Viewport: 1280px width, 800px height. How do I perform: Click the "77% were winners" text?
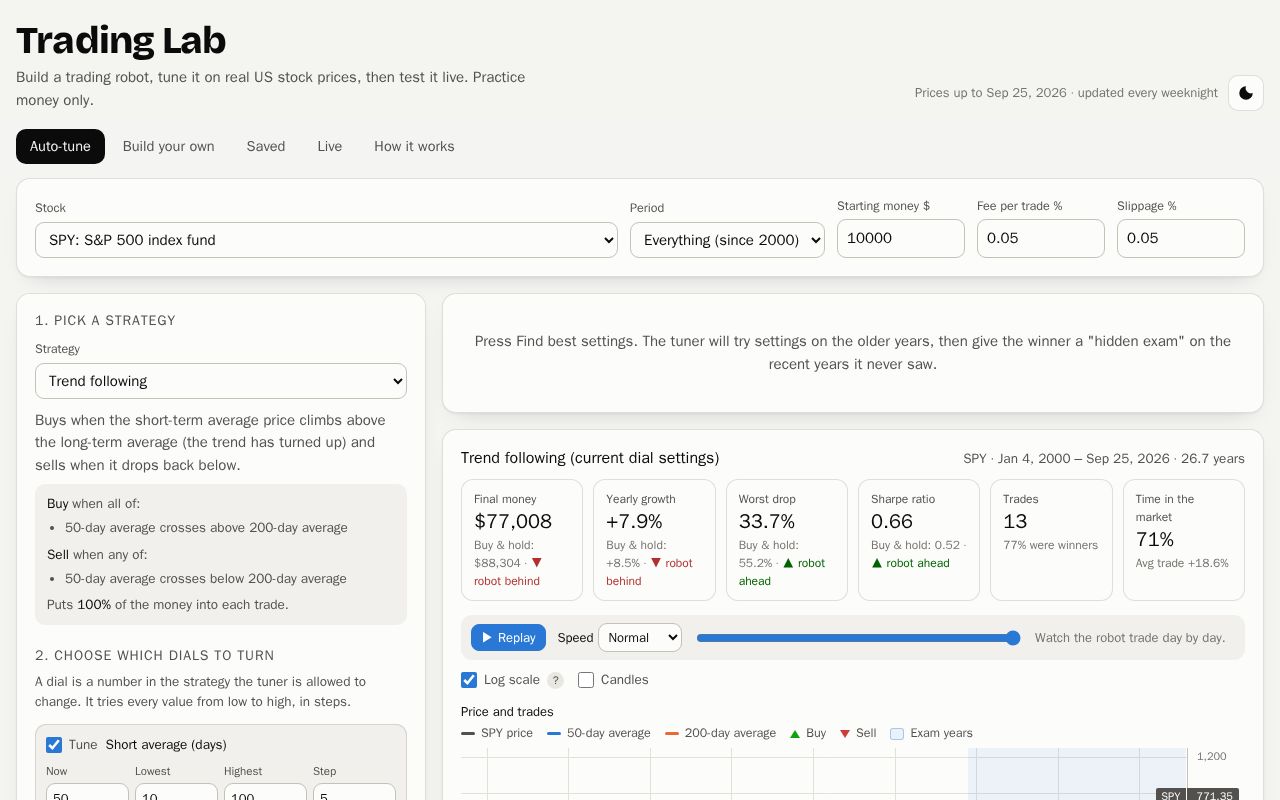coord(1051,545)
